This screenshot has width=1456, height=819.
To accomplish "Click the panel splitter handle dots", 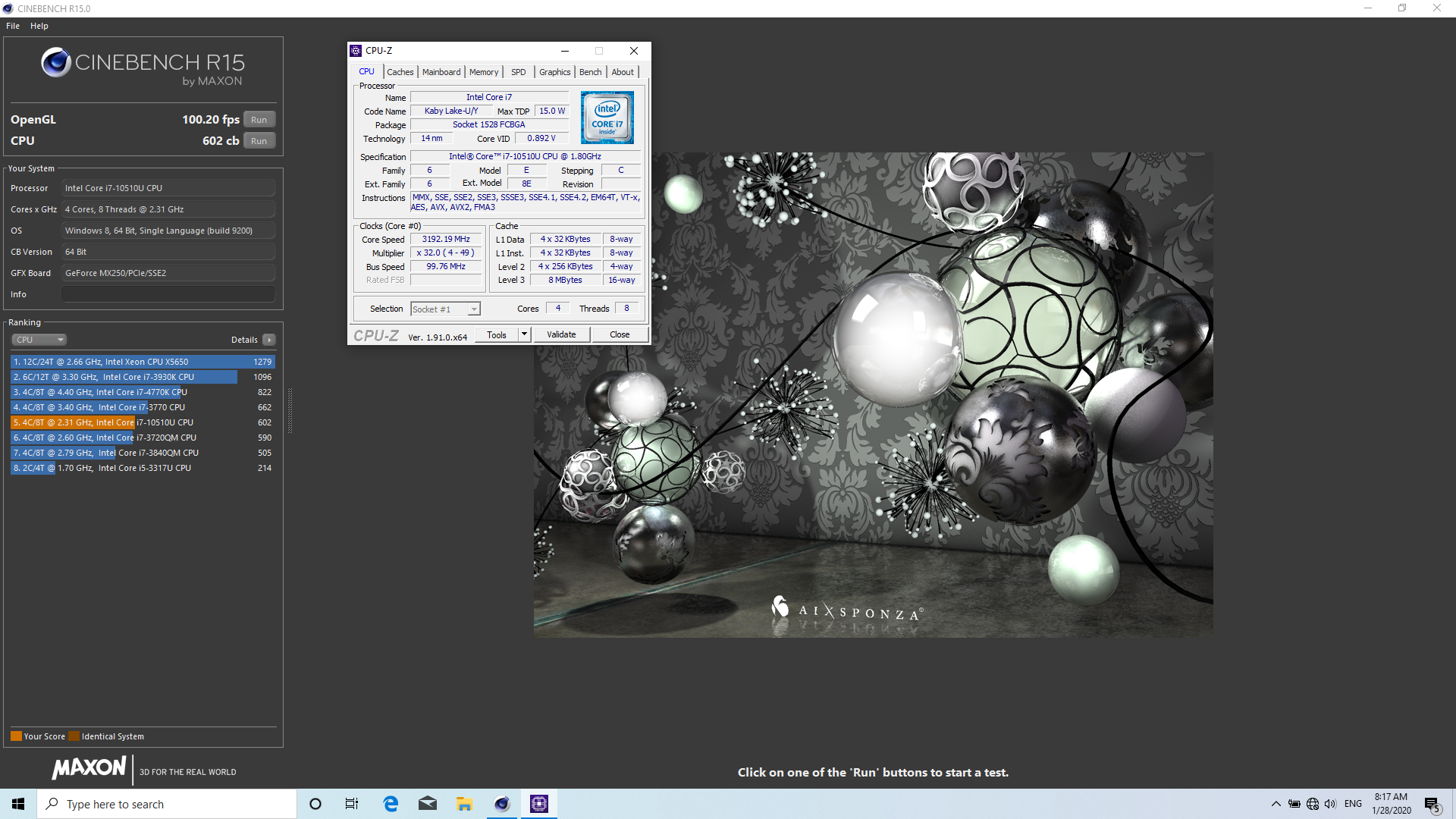I will click(x=290, y=409).
